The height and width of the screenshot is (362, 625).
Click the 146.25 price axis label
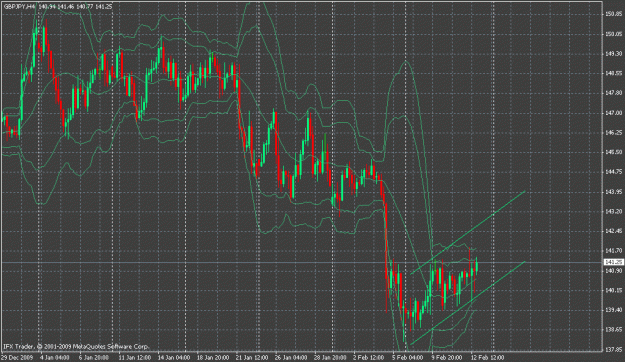[613, 133]
